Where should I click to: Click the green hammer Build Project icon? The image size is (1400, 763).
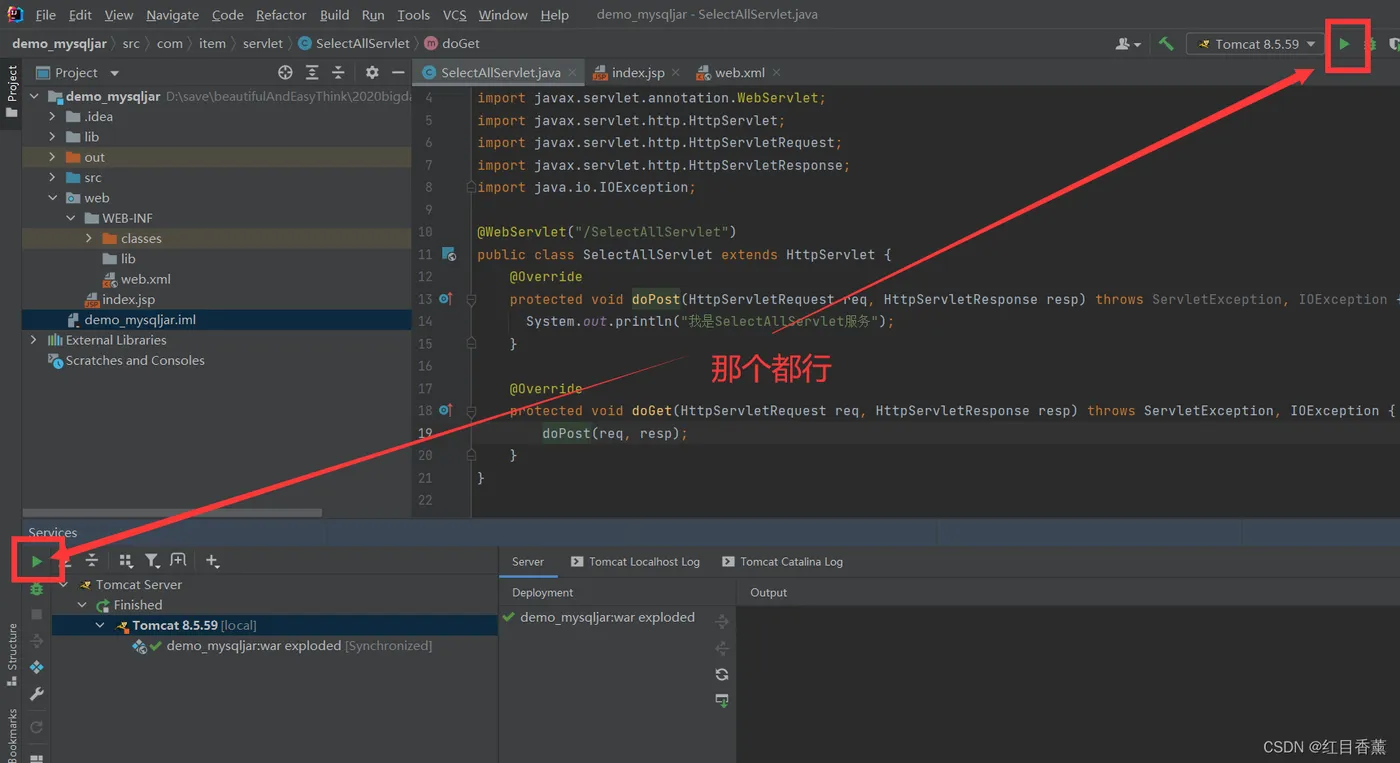click(1166, 44)
